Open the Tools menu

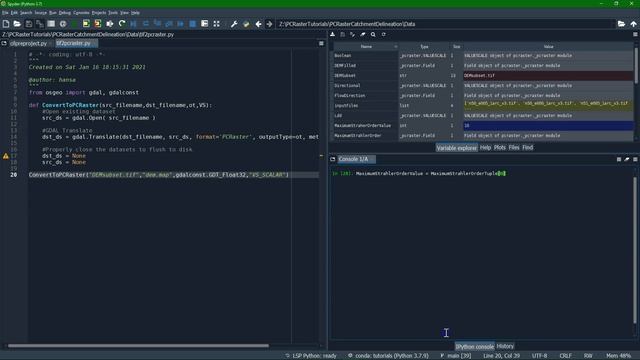coord(113,13)
